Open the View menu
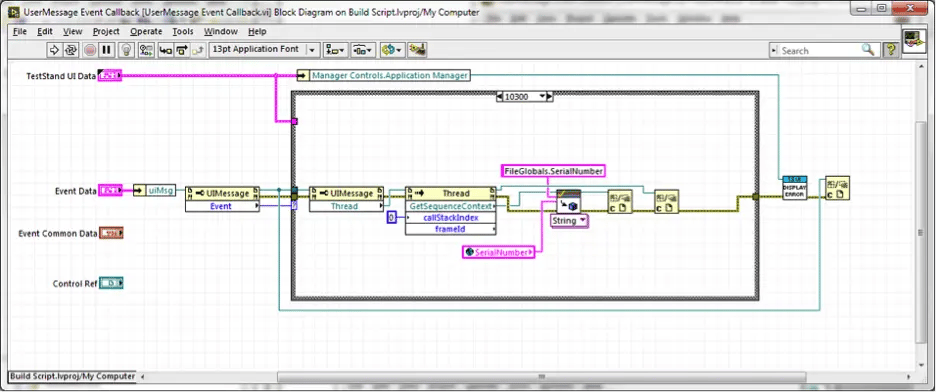The width and height of the screenshot is (936, 392). point(72,32)
